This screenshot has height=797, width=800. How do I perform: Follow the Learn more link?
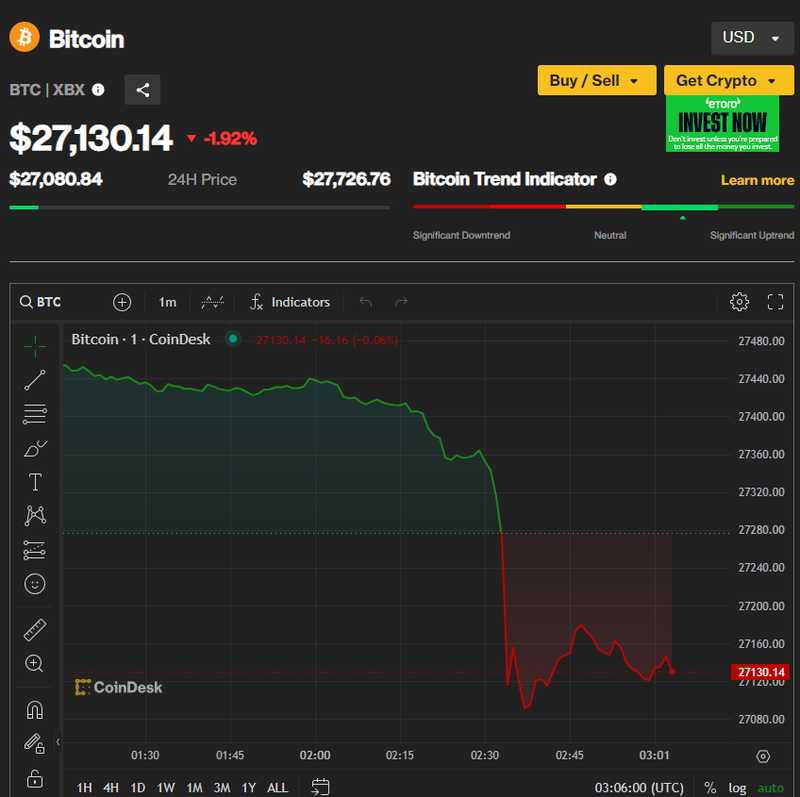(x=757, y=180)
